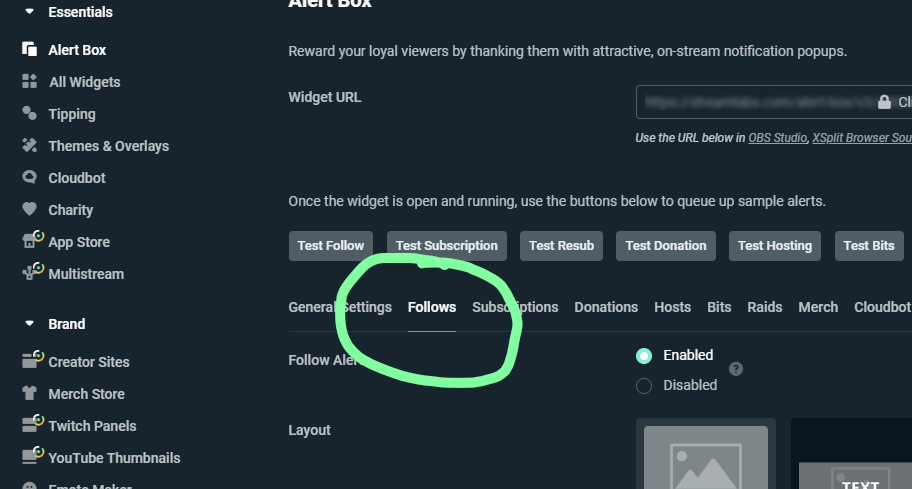Select the Disabled radio button
The height and width of the screenshot is (489, 912).
click(x=644, y=385)
